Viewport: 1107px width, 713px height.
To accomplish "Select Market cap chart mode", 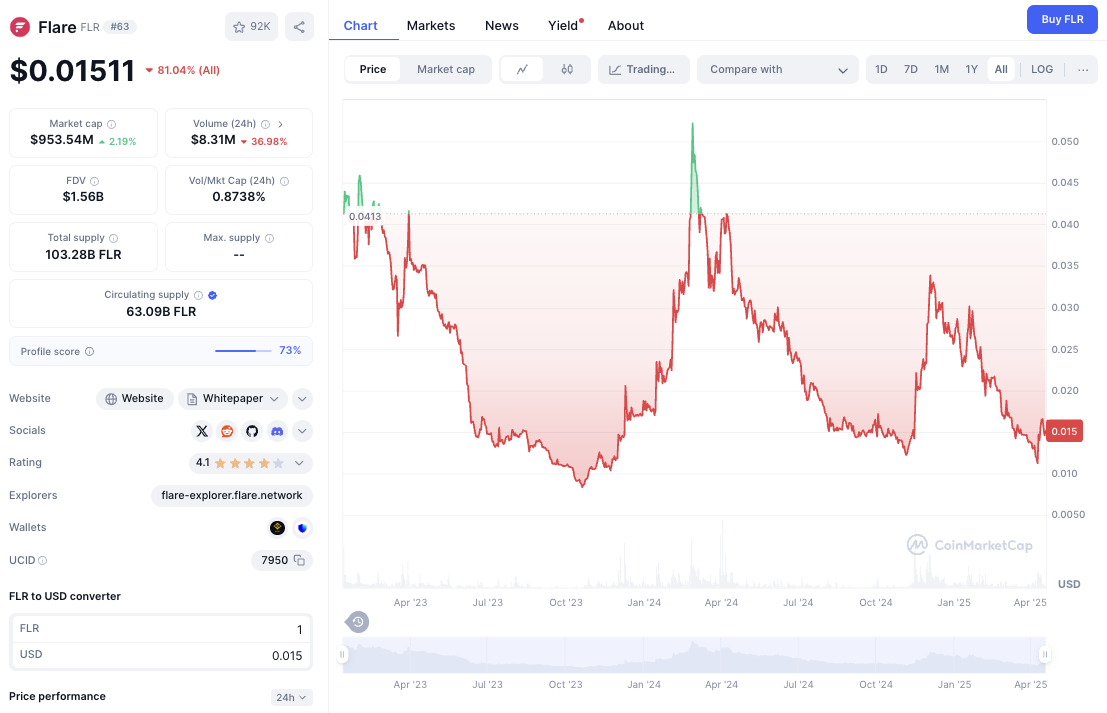I will click(445, 69).
